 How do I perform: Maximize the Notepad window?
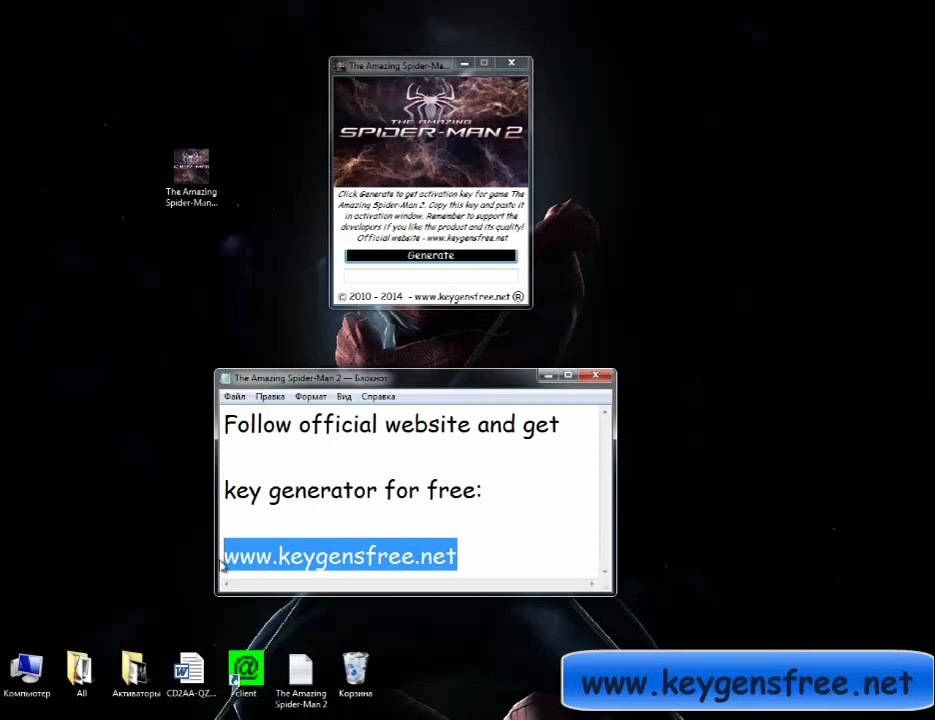(x=568, y=375)
